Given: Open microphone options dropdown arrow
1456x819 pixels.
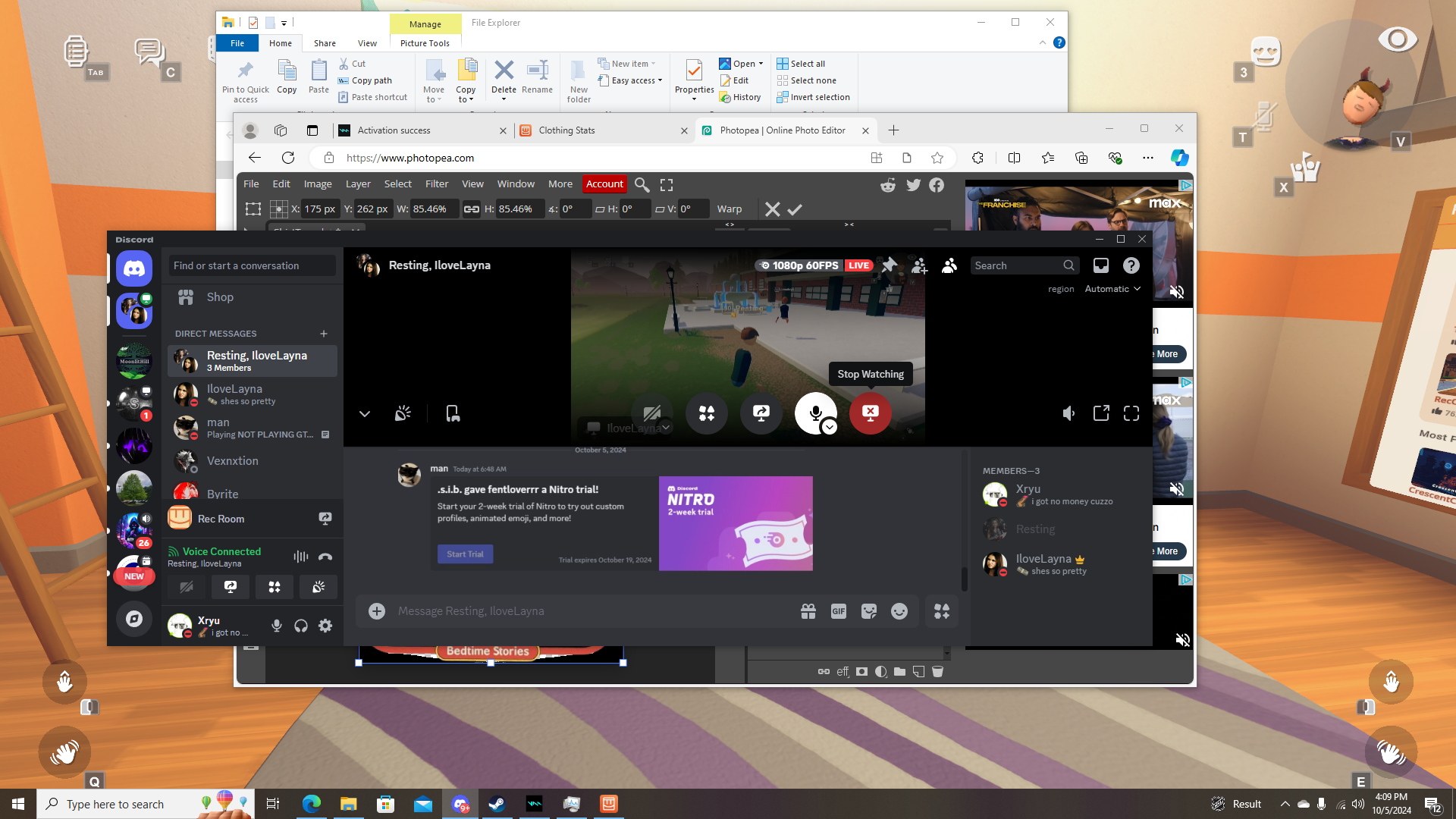Looking at the screenshot, I should coord(830,427).
